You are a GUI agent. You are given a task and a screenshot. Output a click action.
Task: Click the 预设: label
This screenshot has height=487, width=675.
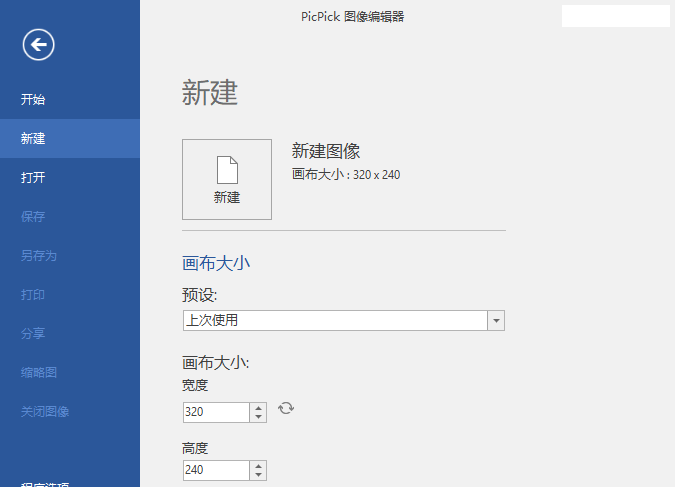coord(200,295)
